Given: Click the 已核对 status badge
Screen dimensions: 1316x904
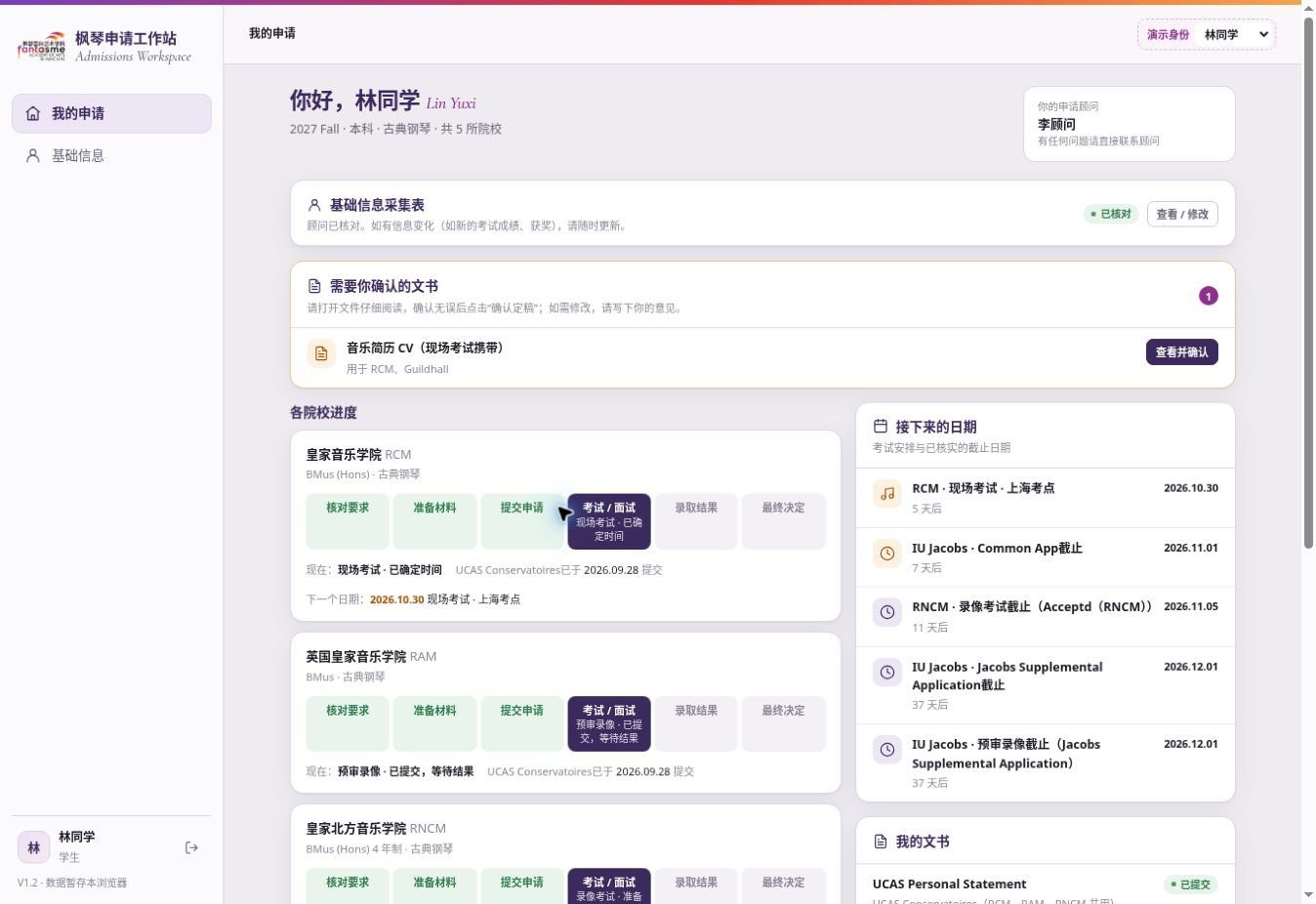Looking at the screenshot, I should click(x=1111, y=214).
